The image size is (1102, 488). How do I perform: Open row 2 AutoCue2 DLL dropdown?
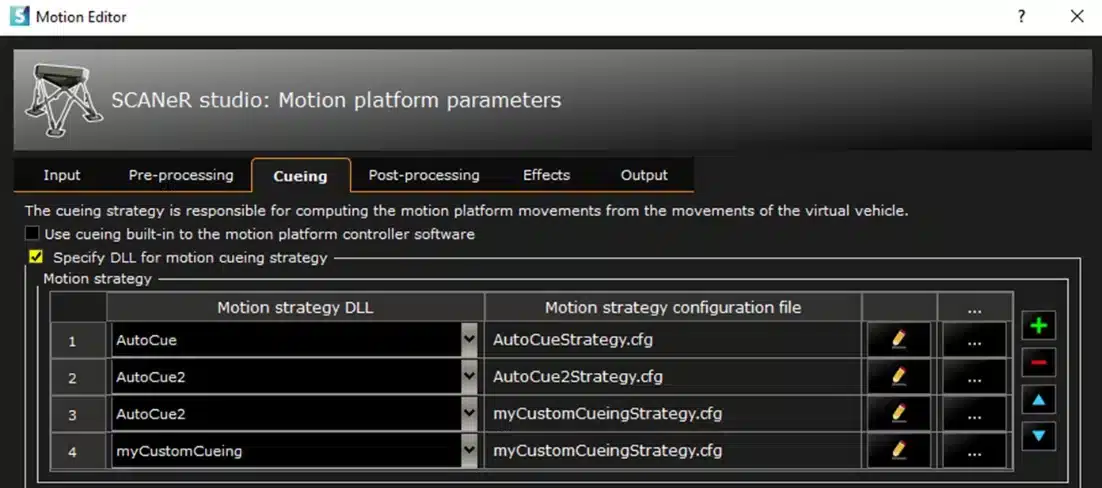(469, 377)
